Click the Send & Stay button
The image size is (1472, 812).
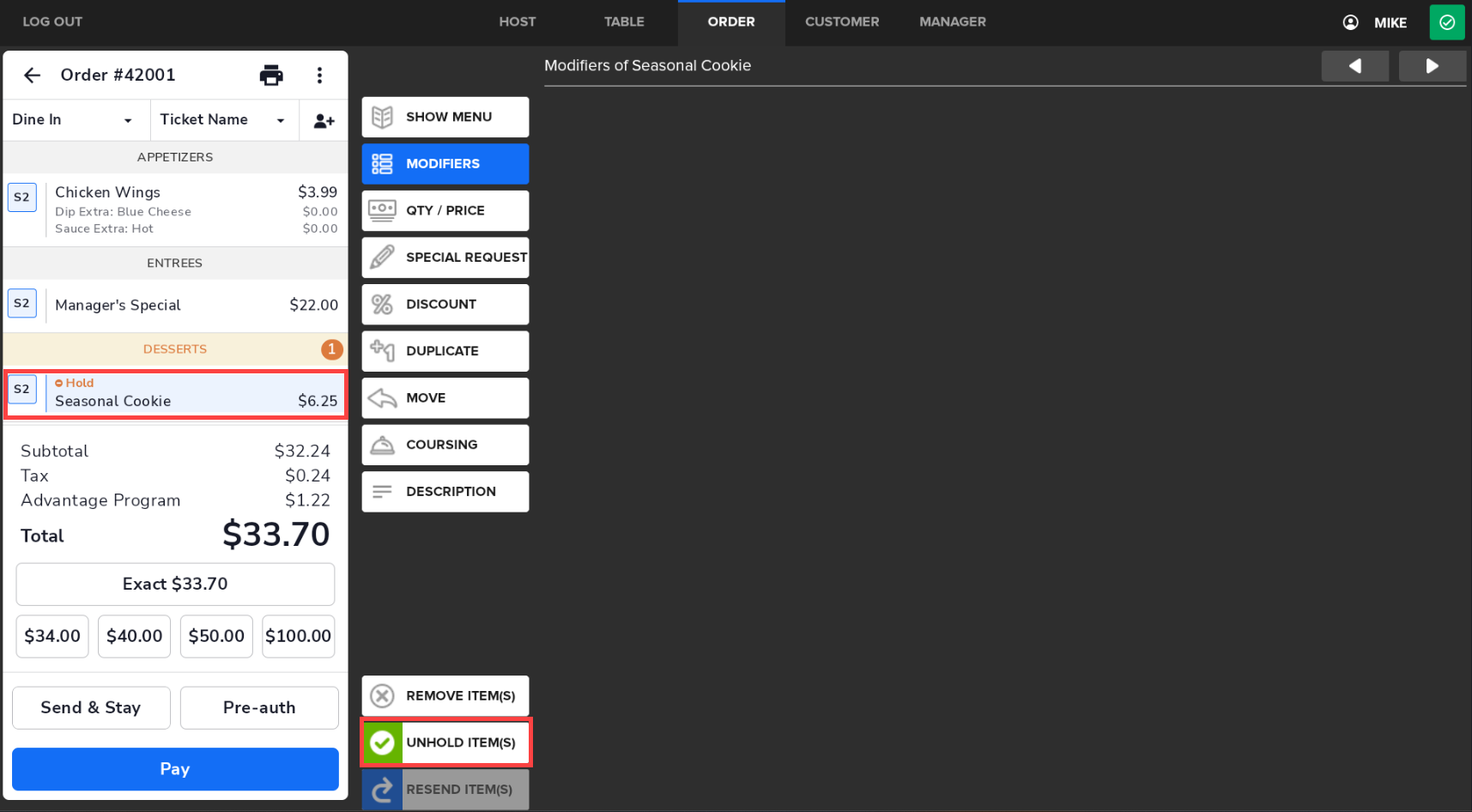click(x=91, y=708)
